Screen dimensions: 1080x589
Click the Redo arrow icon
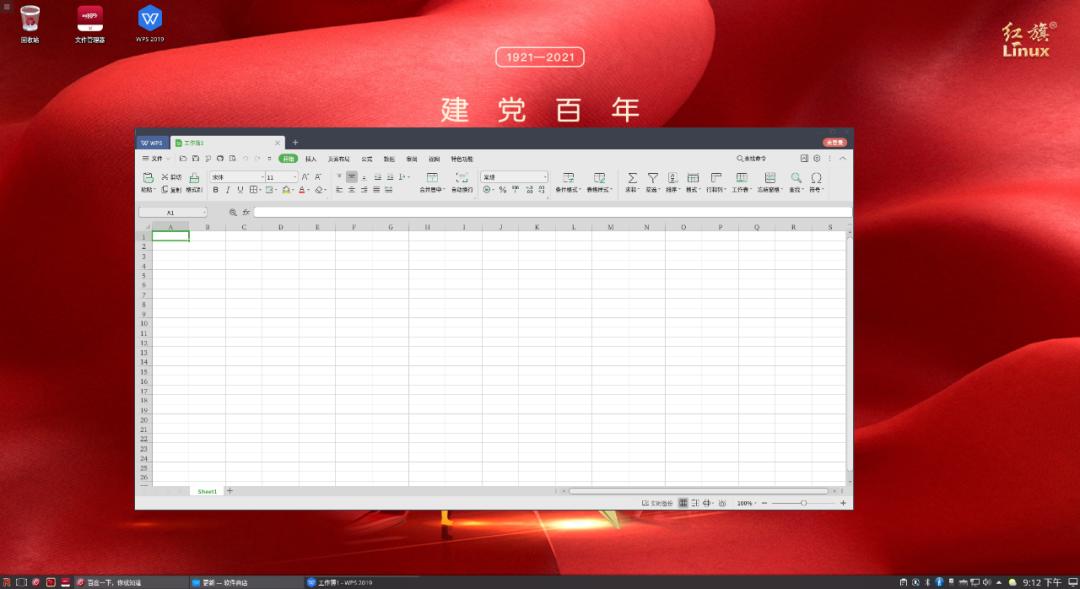coord(258,158)
